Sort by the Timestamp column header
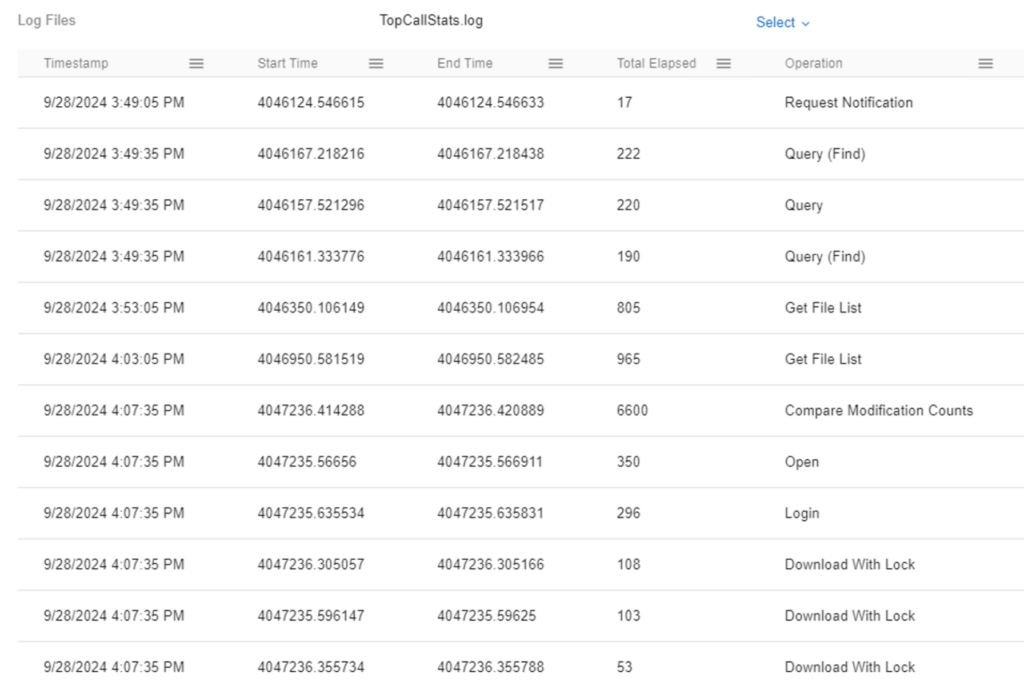The image size is (1024, 690). tap(76, 63)
